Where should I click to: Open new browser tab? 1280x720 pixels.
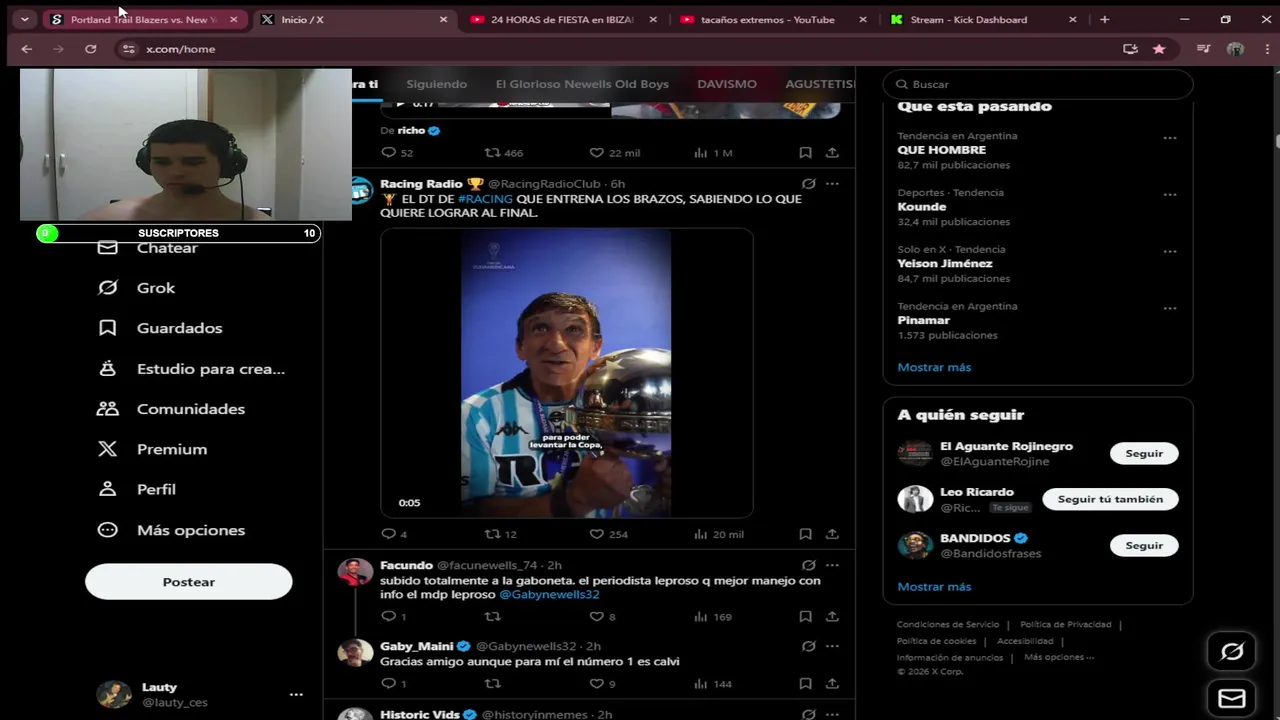(x=1104, y=19)
